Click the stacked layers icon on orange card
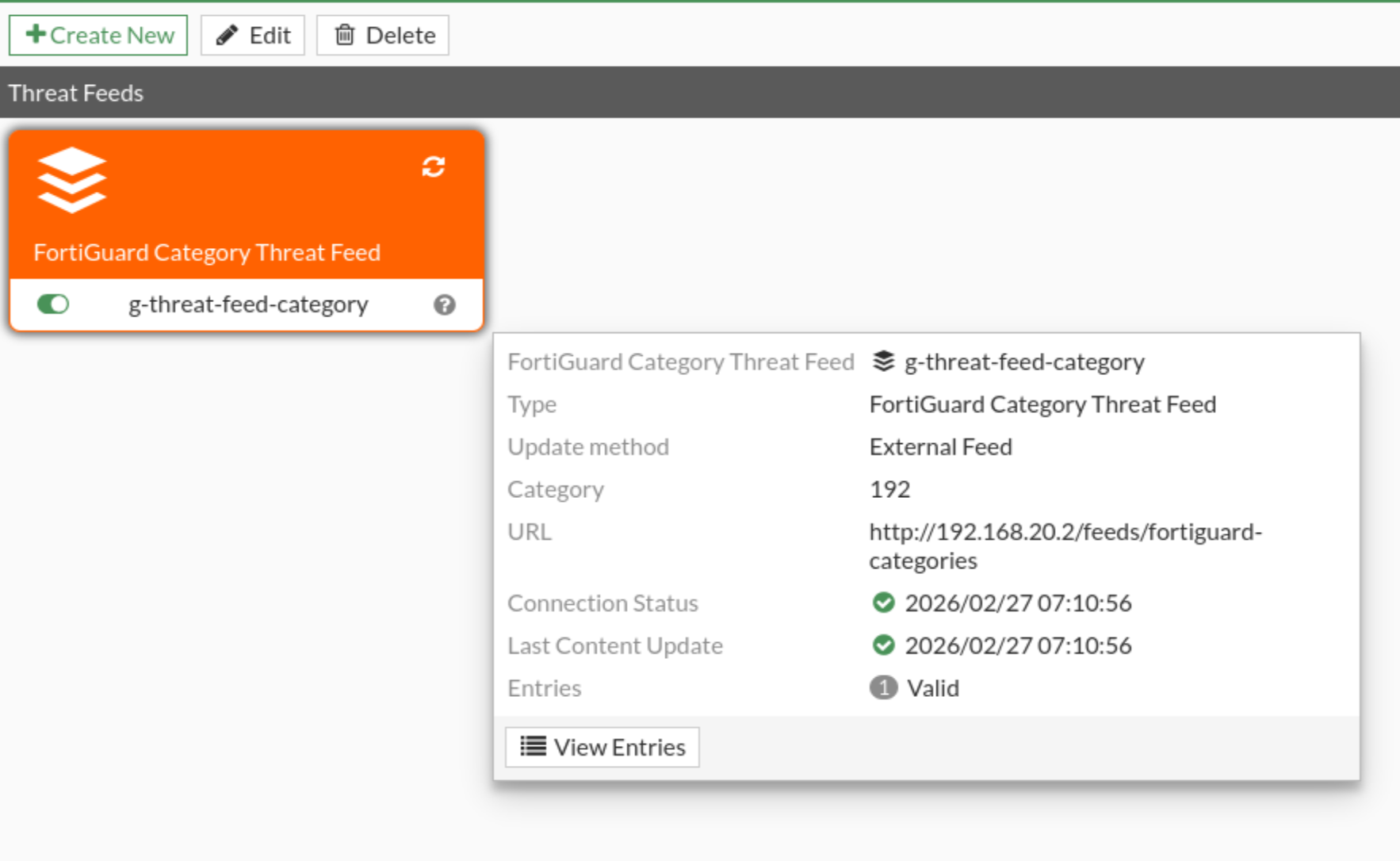1400x861 pixels. point(71,180)
